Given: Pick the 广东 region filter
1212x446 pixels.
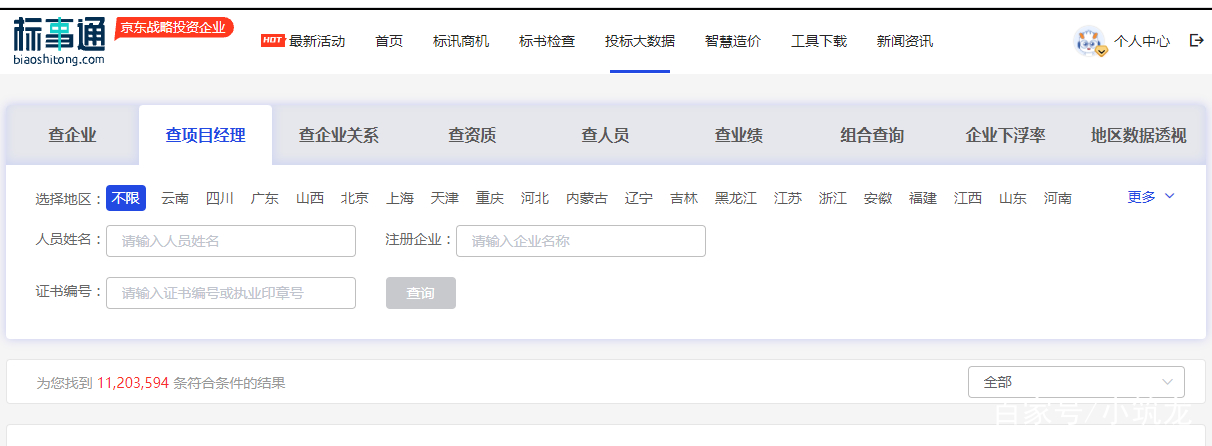Looking at the screenshot, I should [265, 198].
